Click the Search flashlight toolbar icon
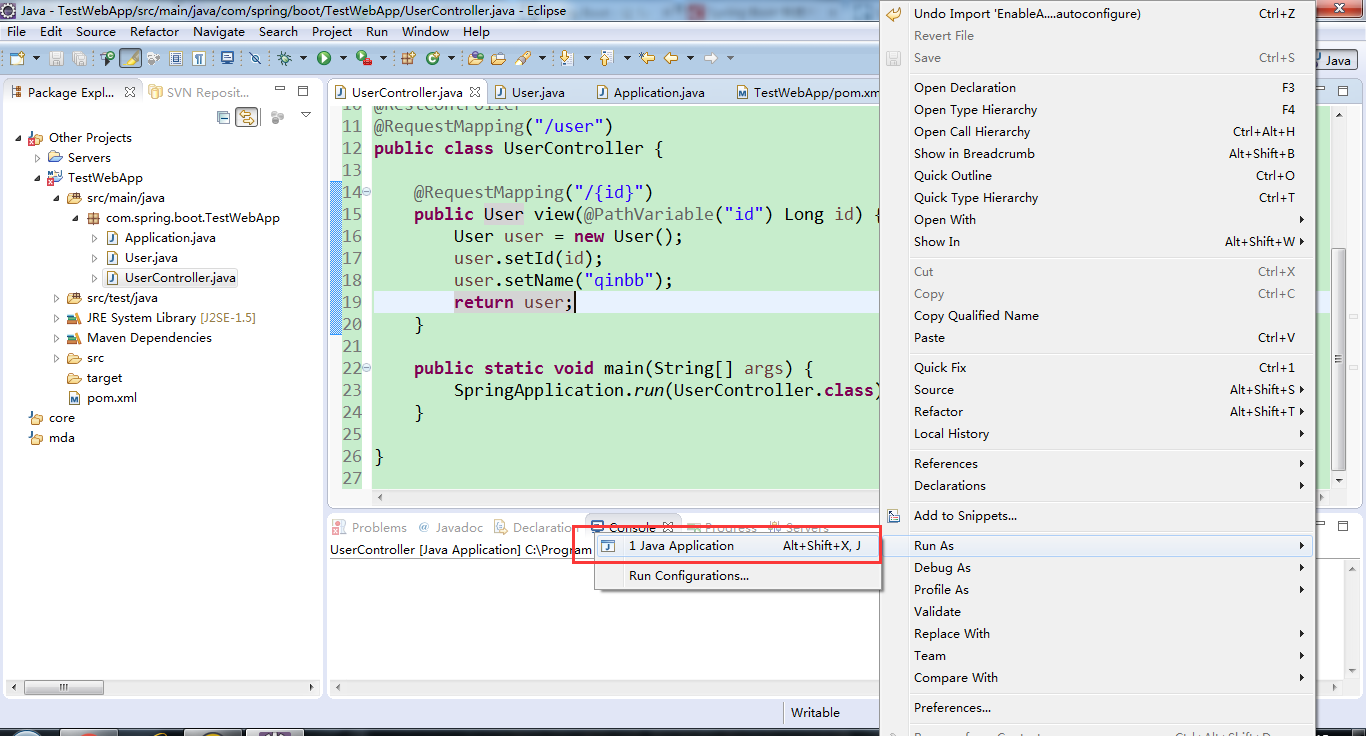Image resolution: width=1366 pixels, height=736 pixels. click(x=523, y=59)
